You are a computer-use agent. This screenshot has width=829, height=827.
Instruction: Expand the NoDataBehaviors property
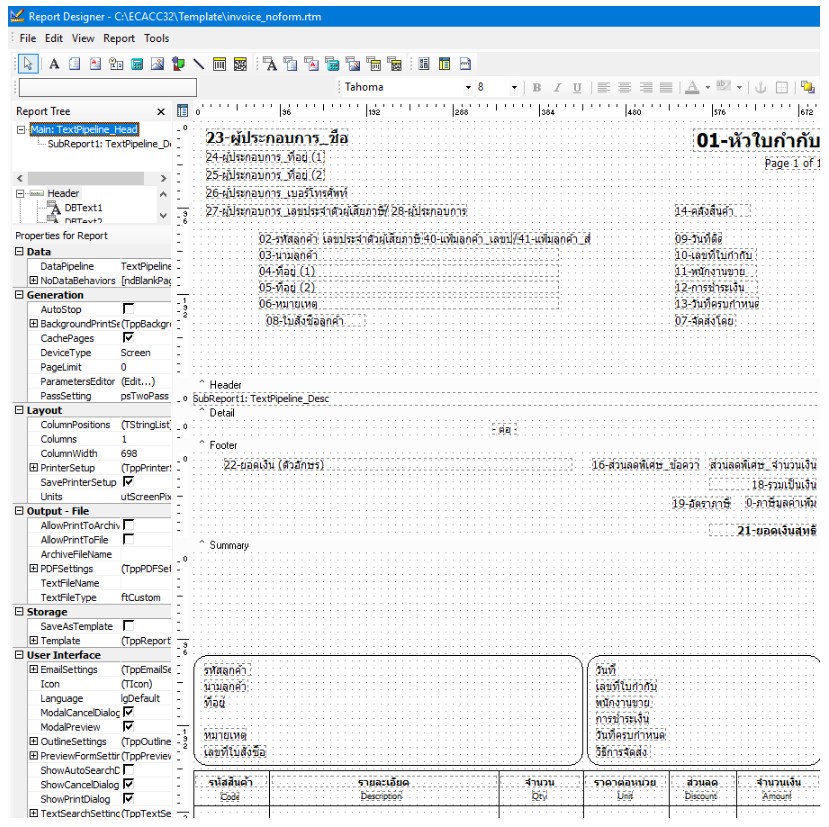[x=33, y=280]
